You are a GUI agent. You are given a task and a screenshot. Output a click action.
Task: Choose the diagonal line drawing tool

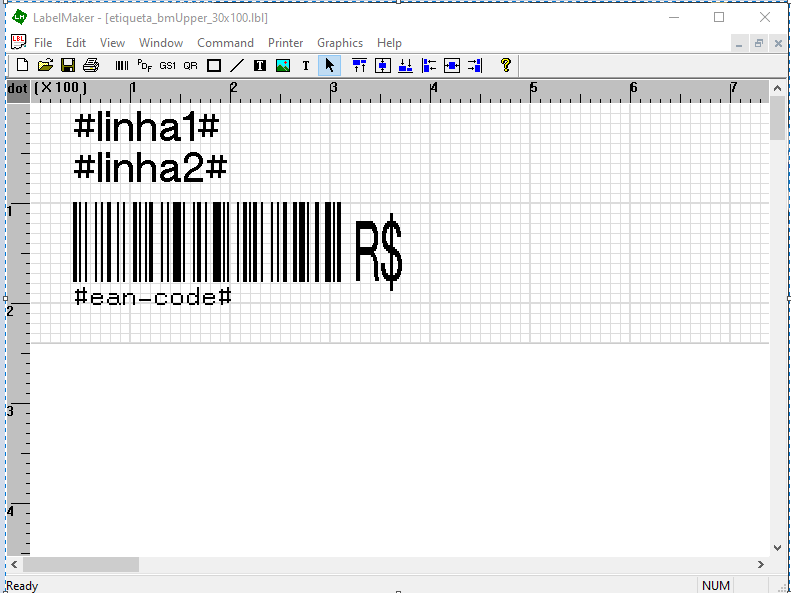pyautogui.click(x=237, y=66)
